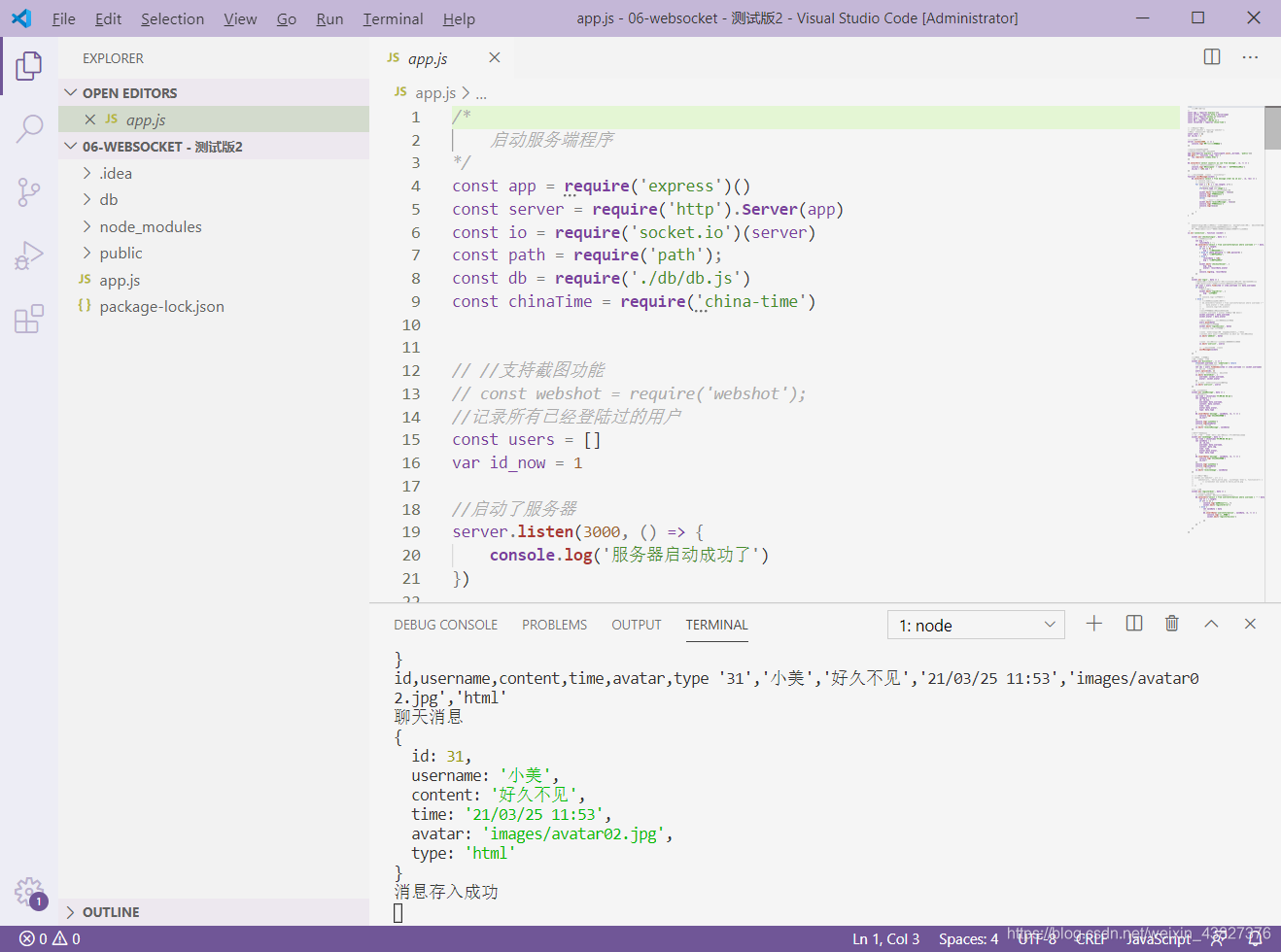1281x952 pixels.
Task: Kill the terminal with trash icon
Action: click(x=1172, y=624)
